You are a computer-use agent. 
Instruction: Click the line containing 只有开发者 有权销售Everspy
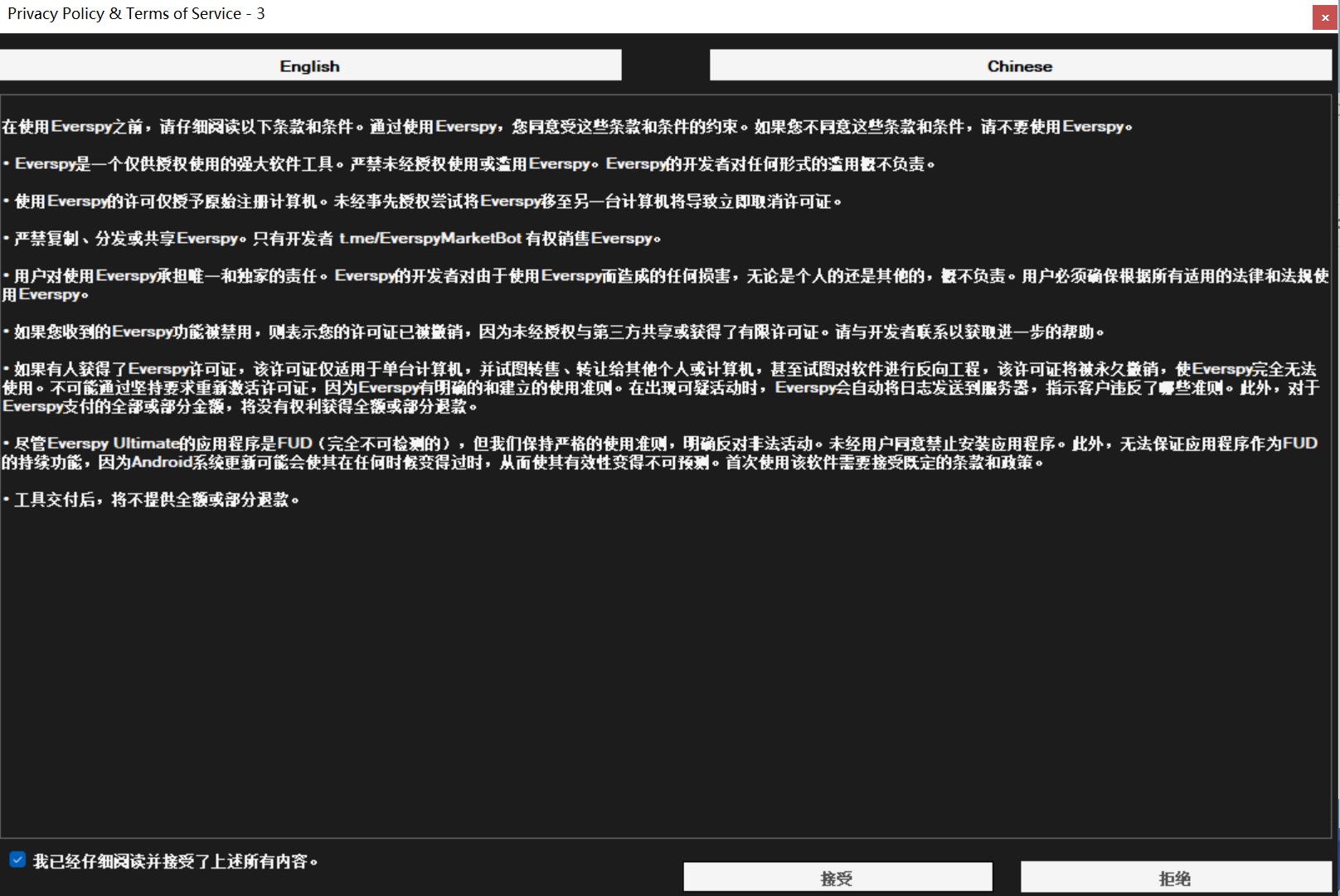coord(332,239)
